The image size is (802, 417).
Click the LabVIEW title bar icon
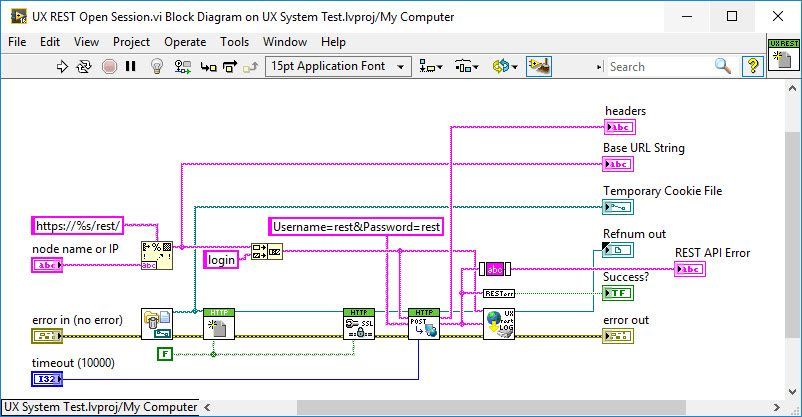(19, 16)
